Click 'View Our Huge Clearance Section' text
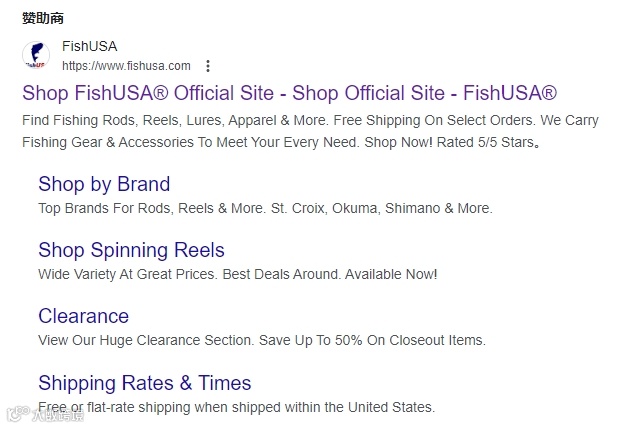The width and height of the screenshot is (632, 428). [x=145, y=340]
